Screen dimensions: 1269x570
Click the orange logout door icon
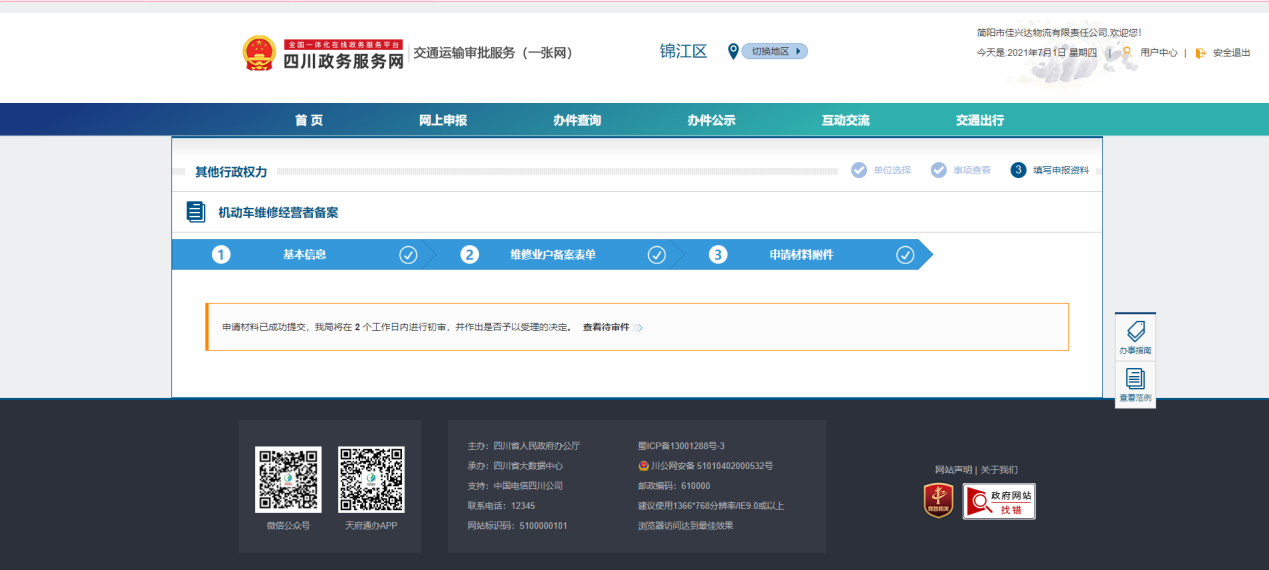pos(1200,53)
